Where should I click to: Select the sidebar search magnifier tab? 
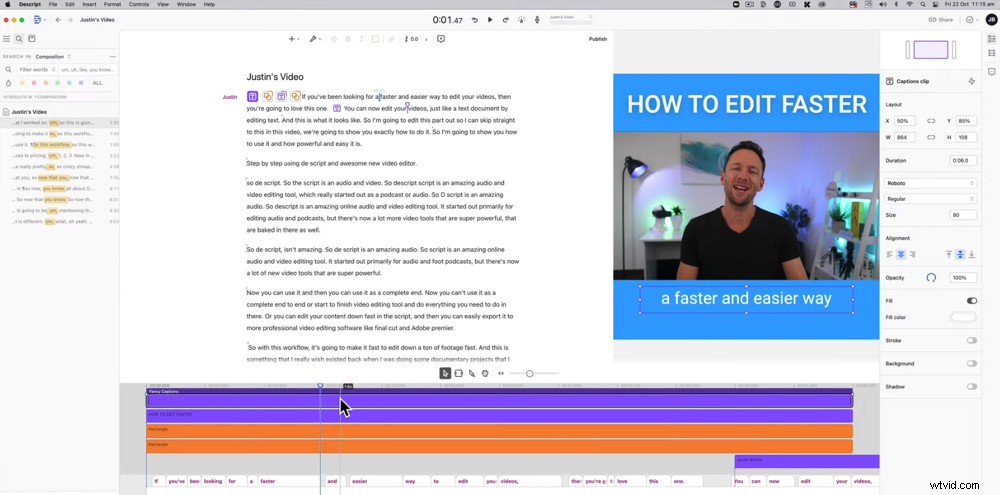19,39
